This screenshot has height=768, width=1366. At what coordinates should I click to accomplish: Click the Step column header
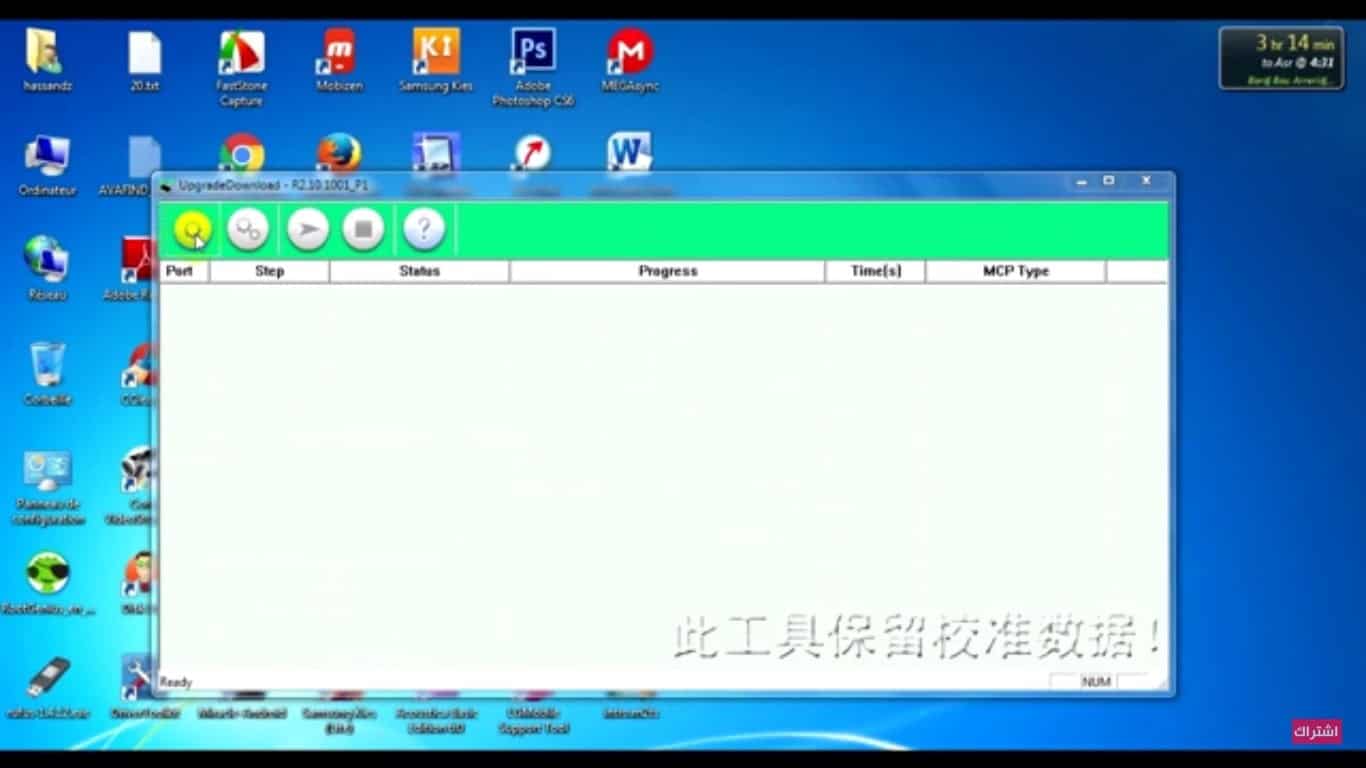tap(269, 271)
